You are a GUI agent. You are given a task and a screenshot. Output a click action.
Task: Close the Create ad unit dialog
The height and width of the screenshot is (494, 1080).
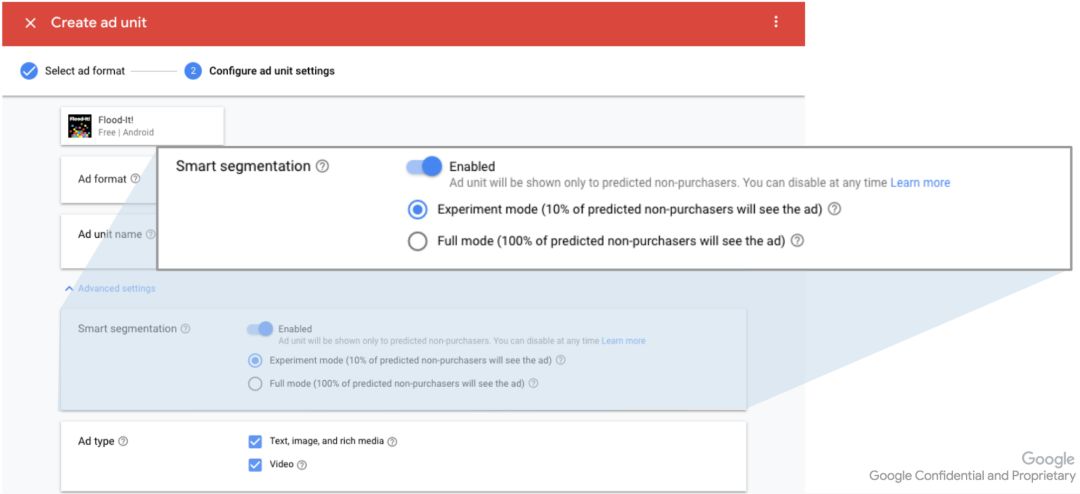[x=30, y=23]
